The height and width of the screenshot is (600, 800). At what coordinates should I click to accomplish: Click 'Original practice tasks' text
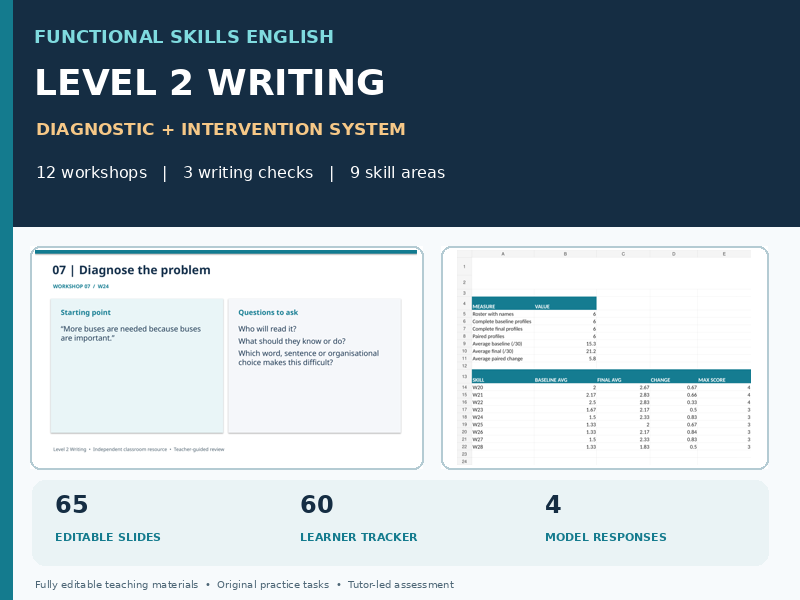273,585
